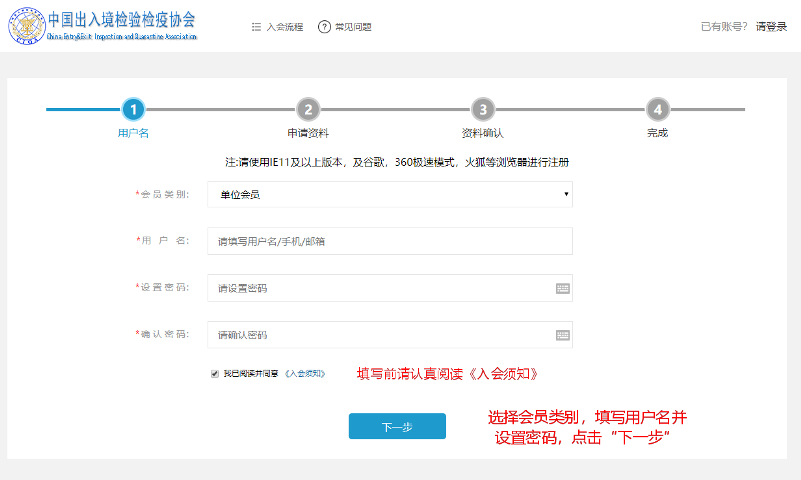Viewport: 801px width, 480px height.
Task: Open 入会流程 menu item
Action: pos(284,27)
